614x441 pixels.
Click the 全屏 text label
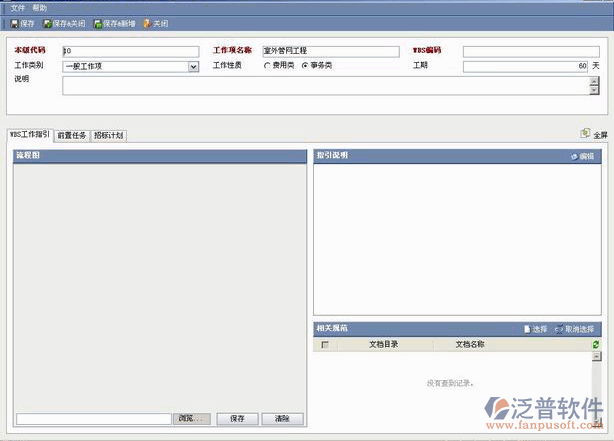point(600,135)
